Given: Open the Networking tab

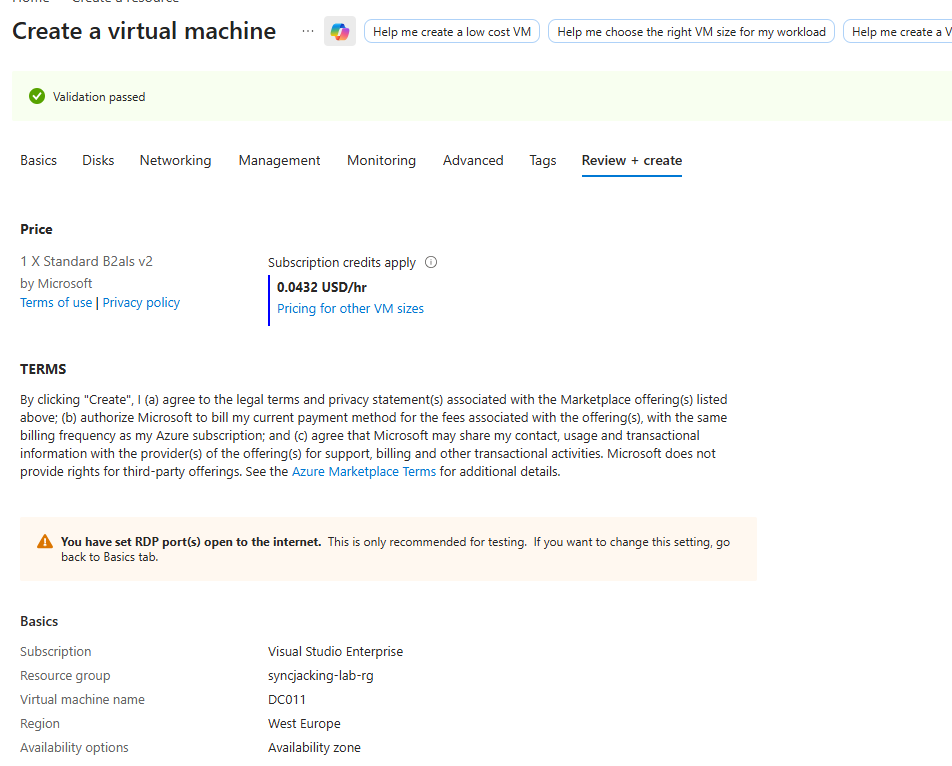Looking at the screenshot, I should (x=175, y=160).
